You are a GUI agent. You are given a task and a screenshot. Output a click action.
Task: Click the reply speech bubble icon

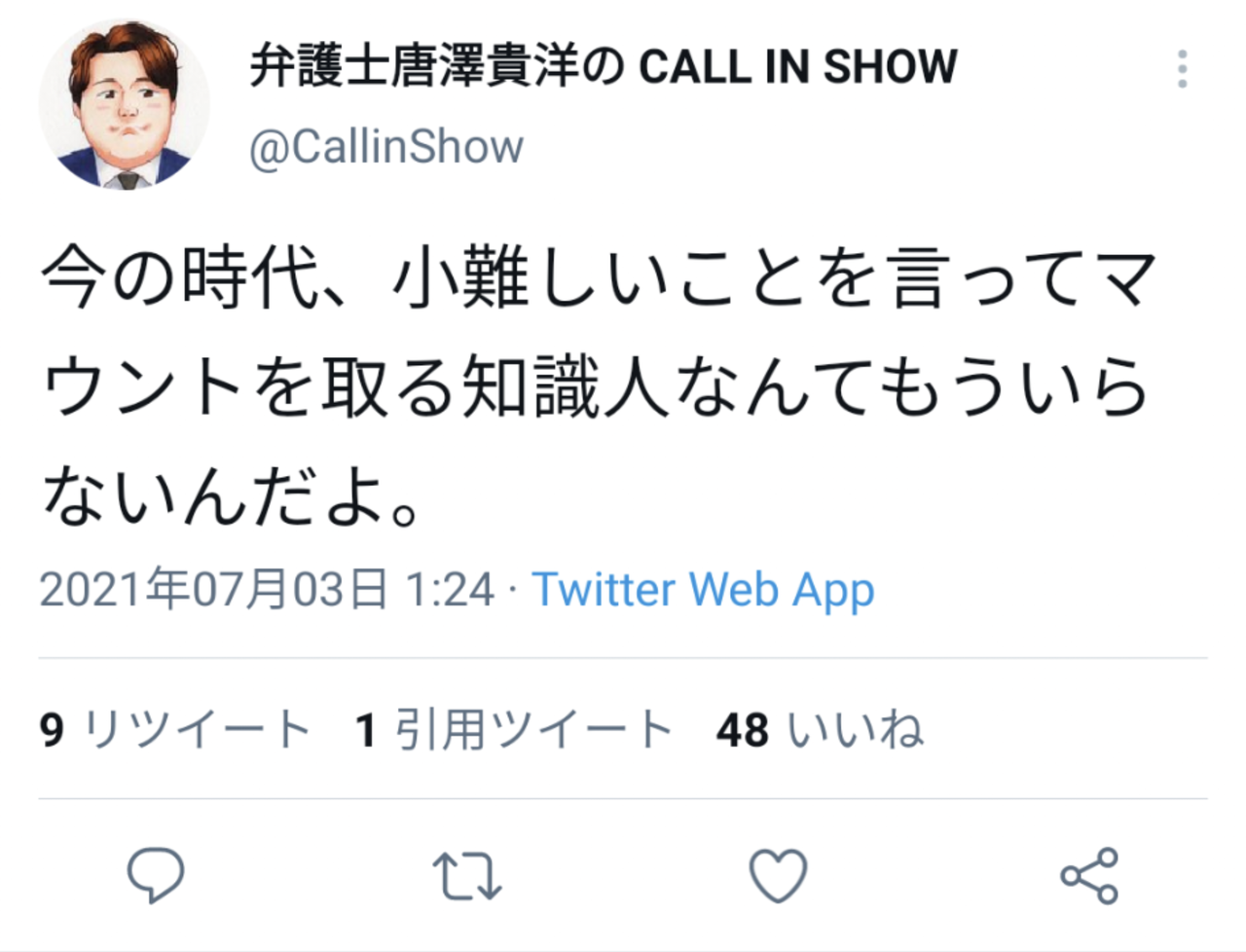point(156,875)
